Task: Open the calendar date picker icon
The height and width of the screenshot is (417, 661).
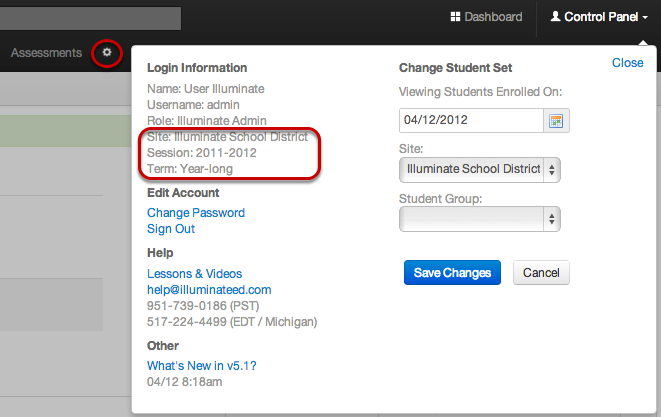Action: coord(556,121)
